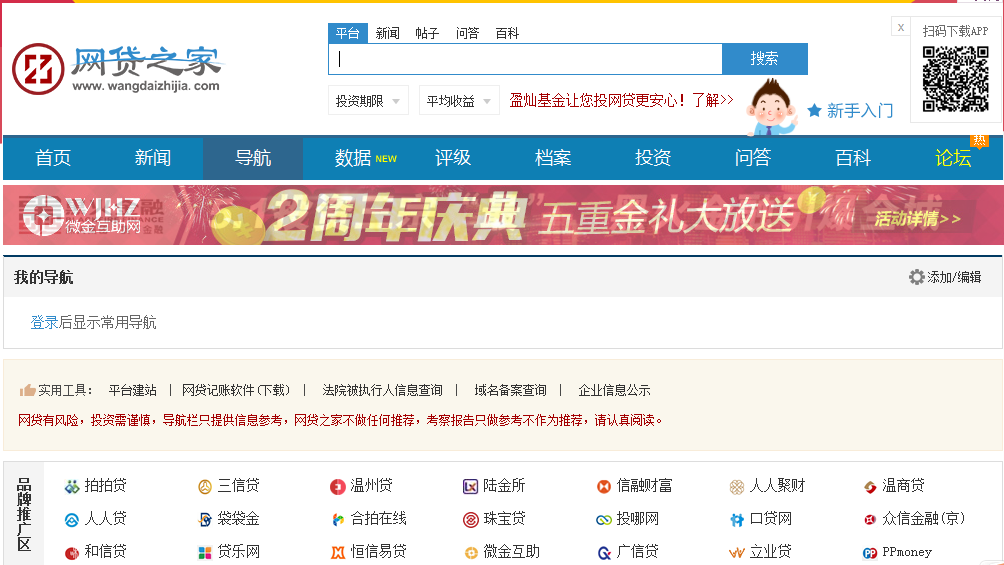1004x565 pixels.
Task: Open 投资 in the navigation bar
Action: pos(652,158)
